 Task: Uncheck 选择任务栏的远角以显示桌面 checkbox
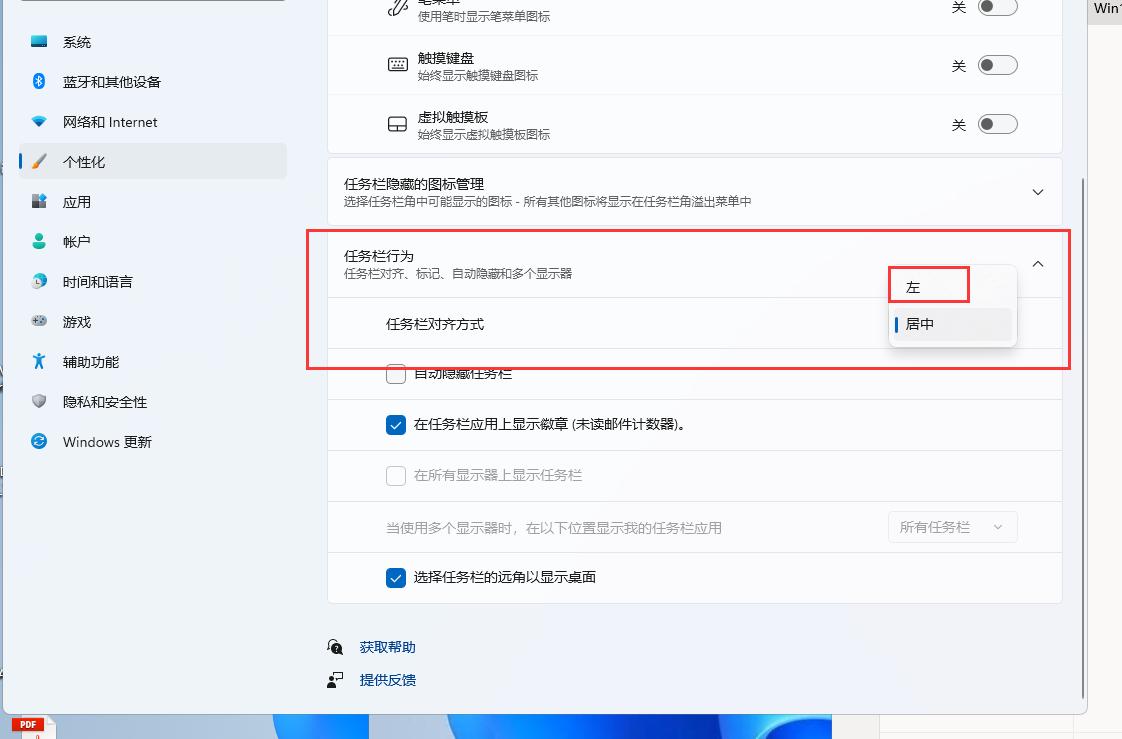point(396,577)
